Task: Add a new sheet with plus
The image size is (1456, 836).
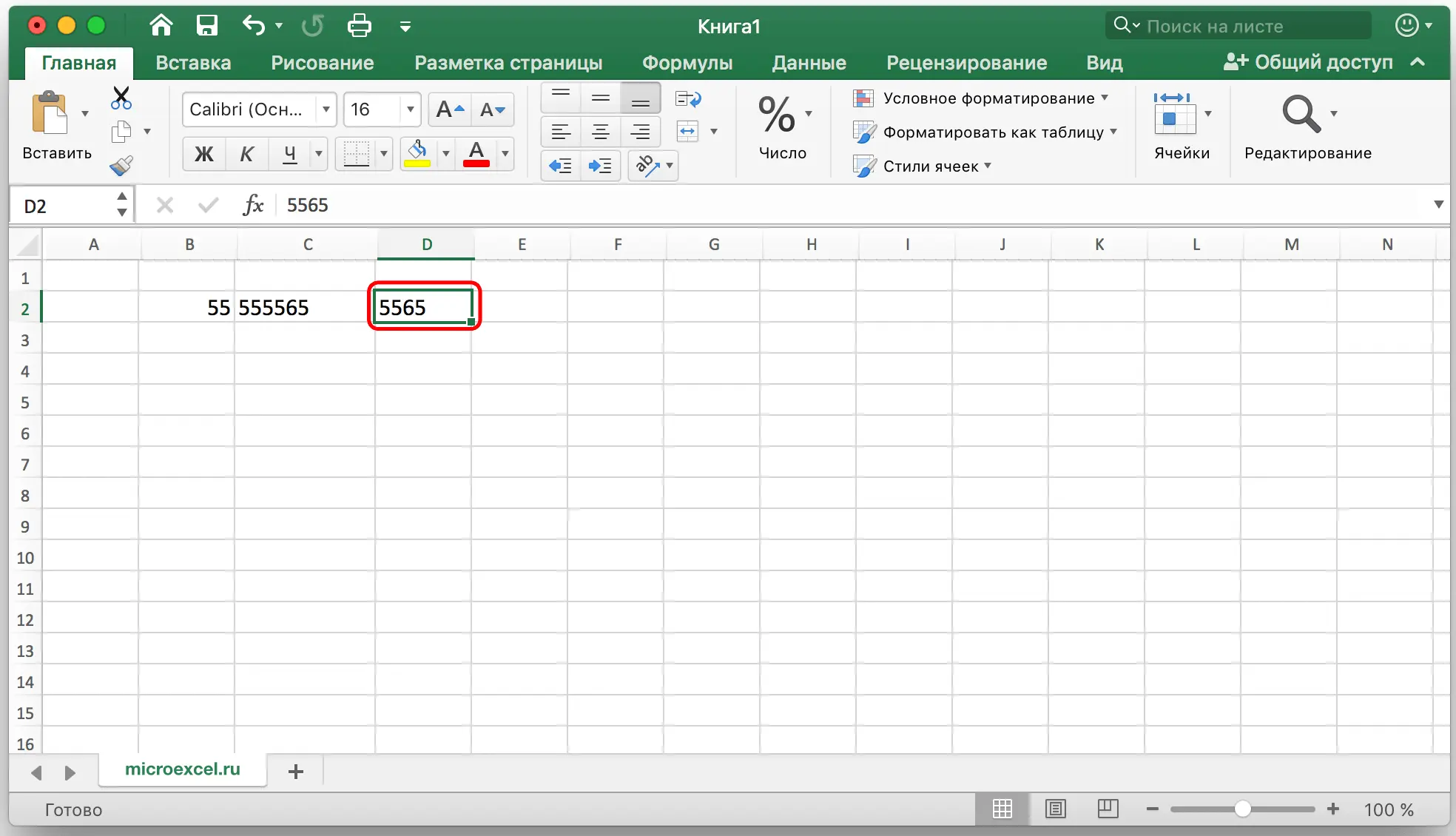Action: point(296,772)
